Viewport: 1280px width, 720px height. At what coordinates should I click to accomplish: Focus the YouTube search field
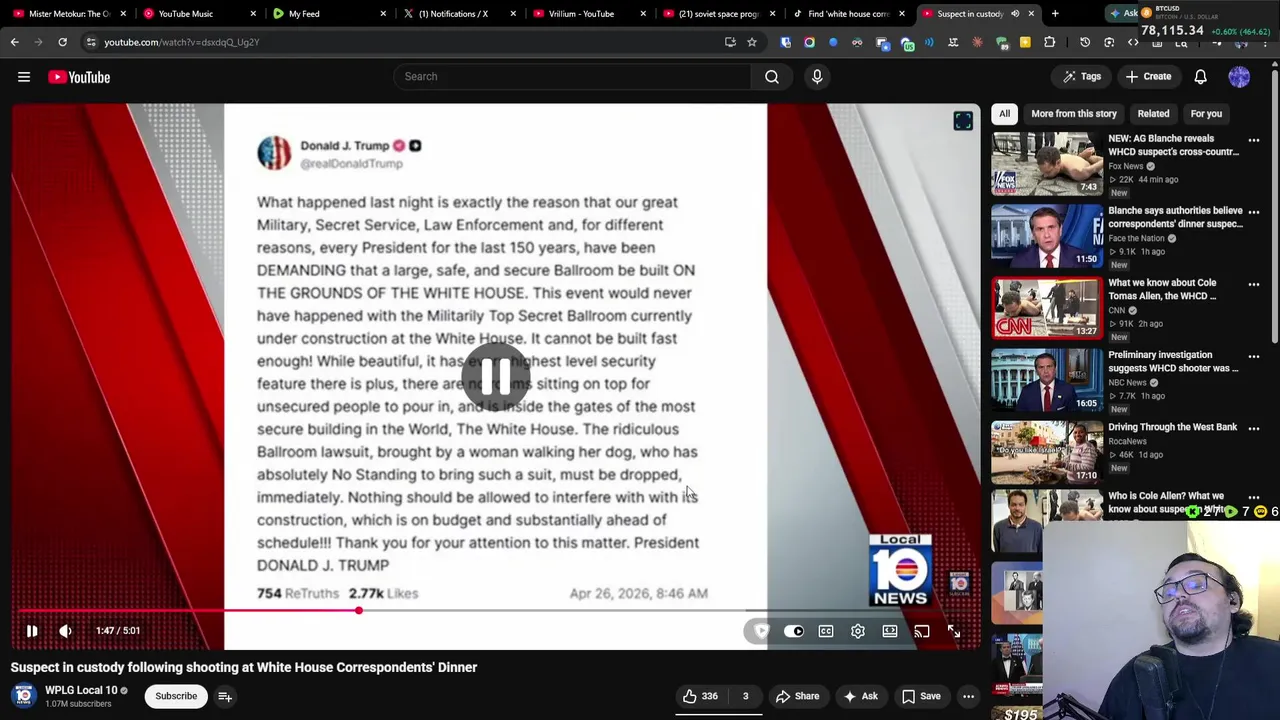coord(572,76)
